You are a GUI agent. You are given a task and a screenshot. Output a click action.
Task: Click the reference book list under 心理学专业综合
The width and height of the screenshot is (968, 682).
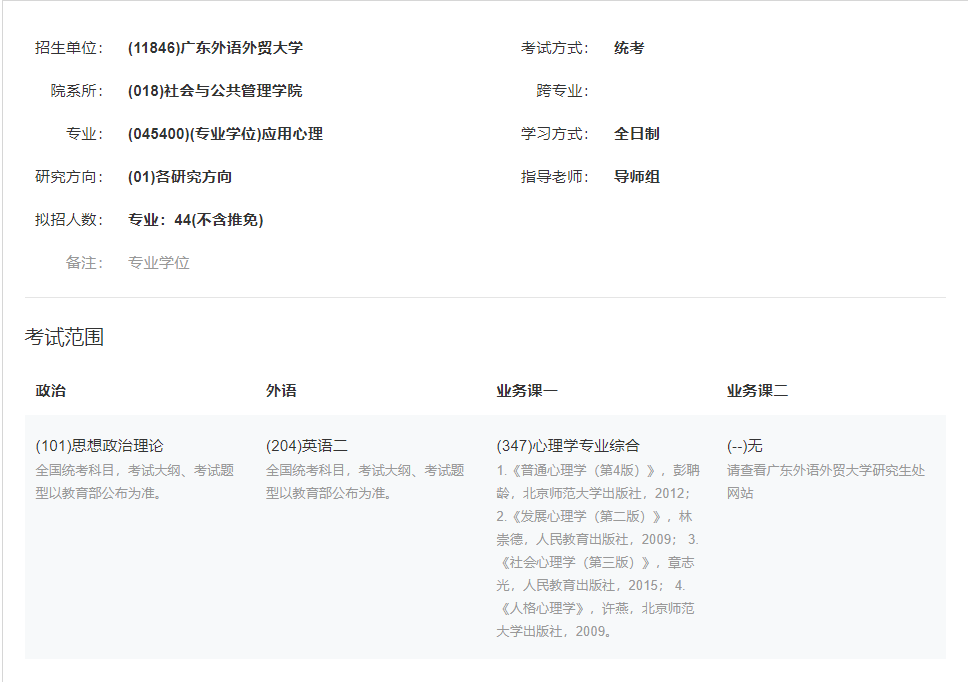coord(598,551)
